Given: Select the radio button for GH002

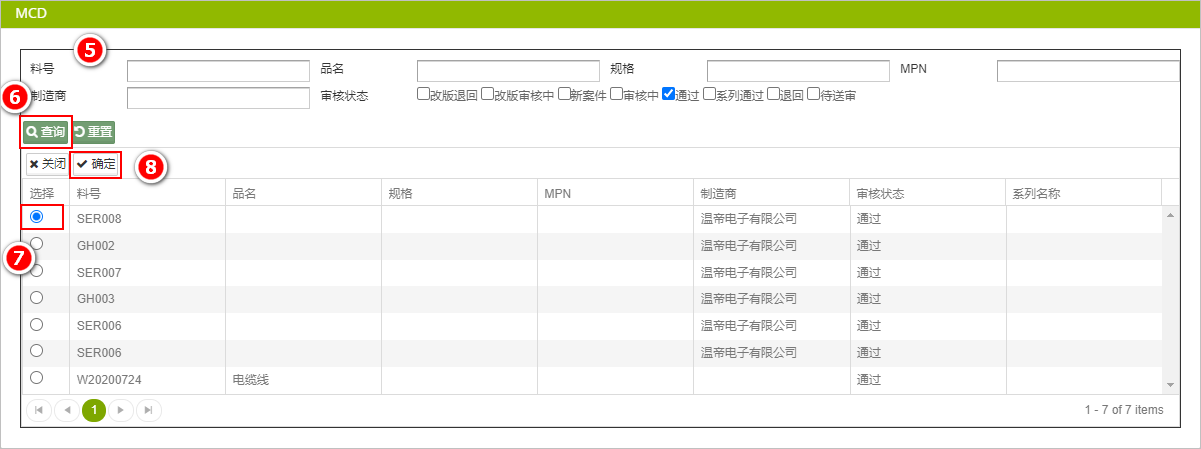Looking at the screenshot, I should tap(37, 244).
